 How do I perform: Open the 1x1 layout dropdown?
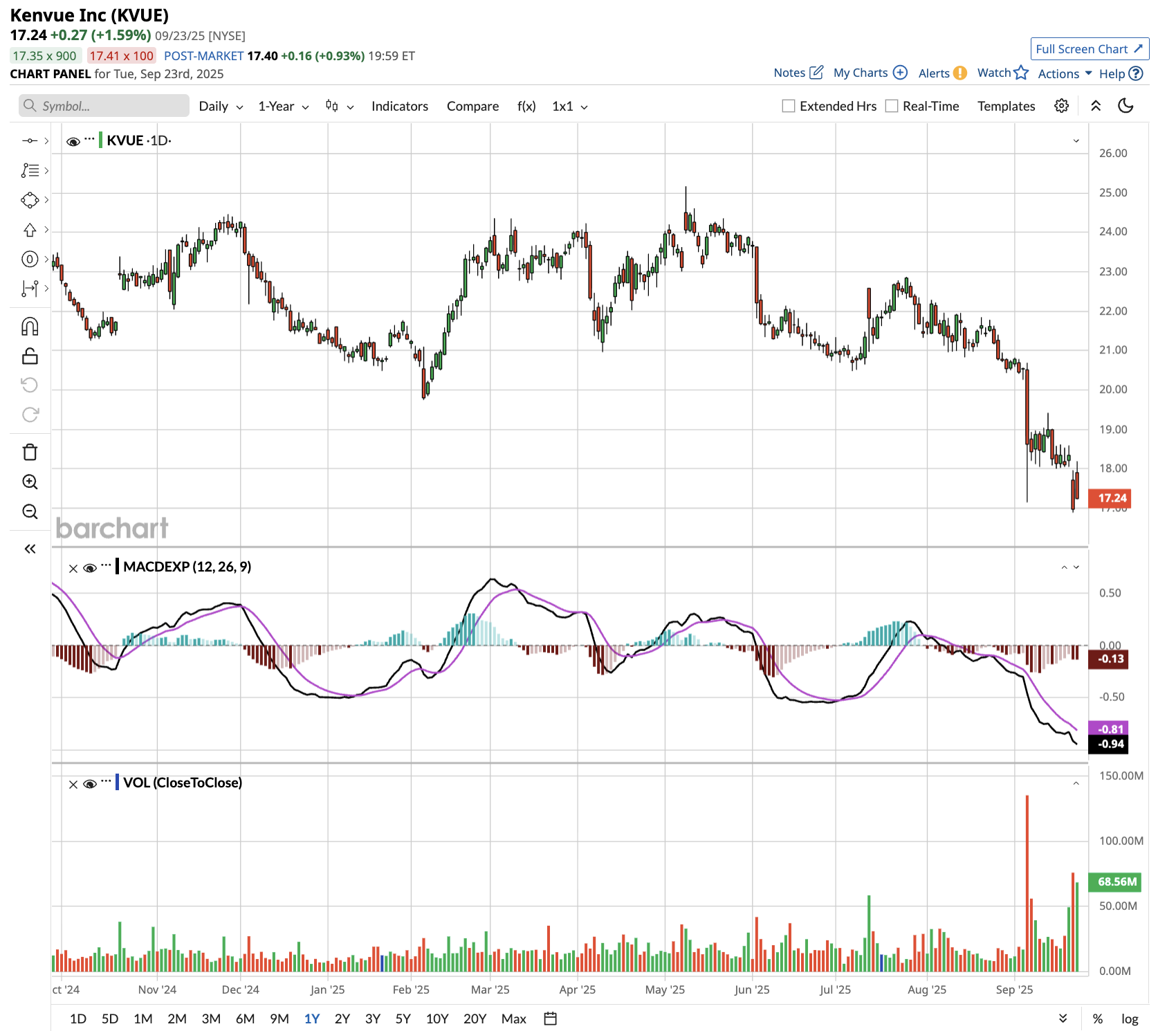(570, 106)
